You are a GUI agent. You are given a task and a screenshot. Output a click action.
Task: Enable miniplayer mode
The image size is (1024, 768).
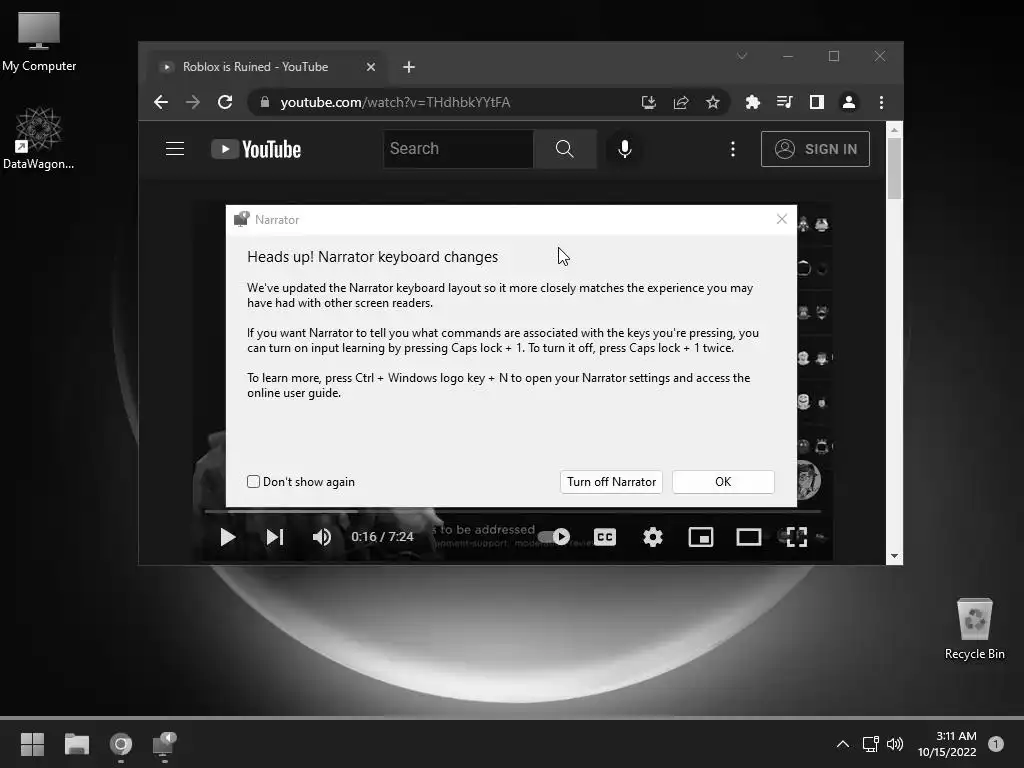point(701,537)
